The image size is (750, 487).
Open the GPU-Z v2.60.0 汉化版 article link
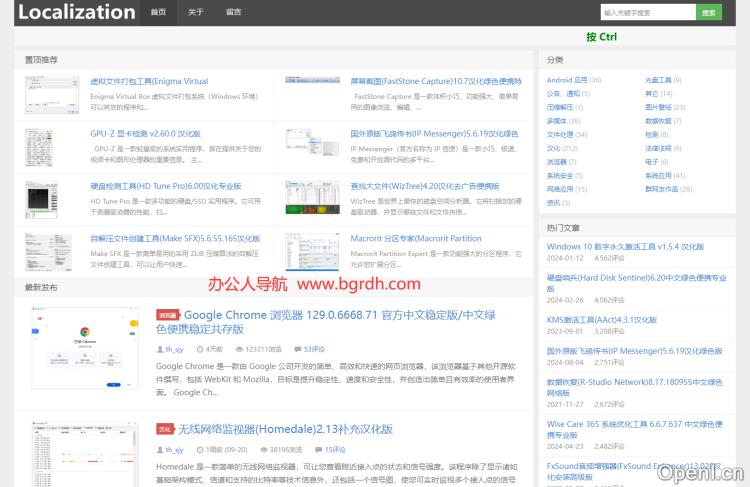(x=145, y=134)
